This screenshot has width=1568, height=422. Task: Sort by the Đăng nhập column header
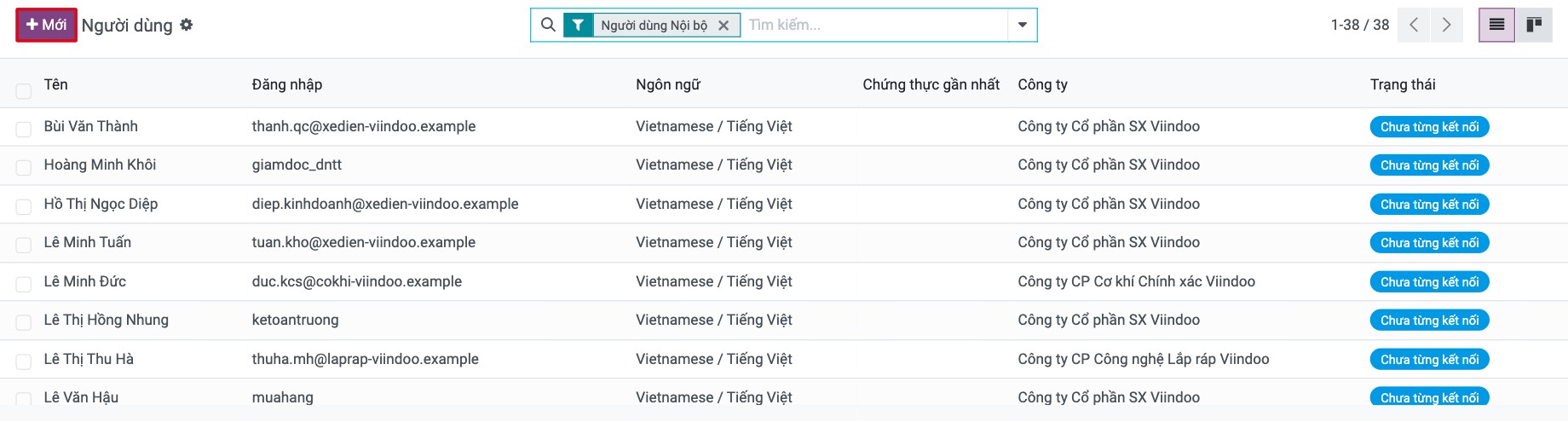coord(287,84)
